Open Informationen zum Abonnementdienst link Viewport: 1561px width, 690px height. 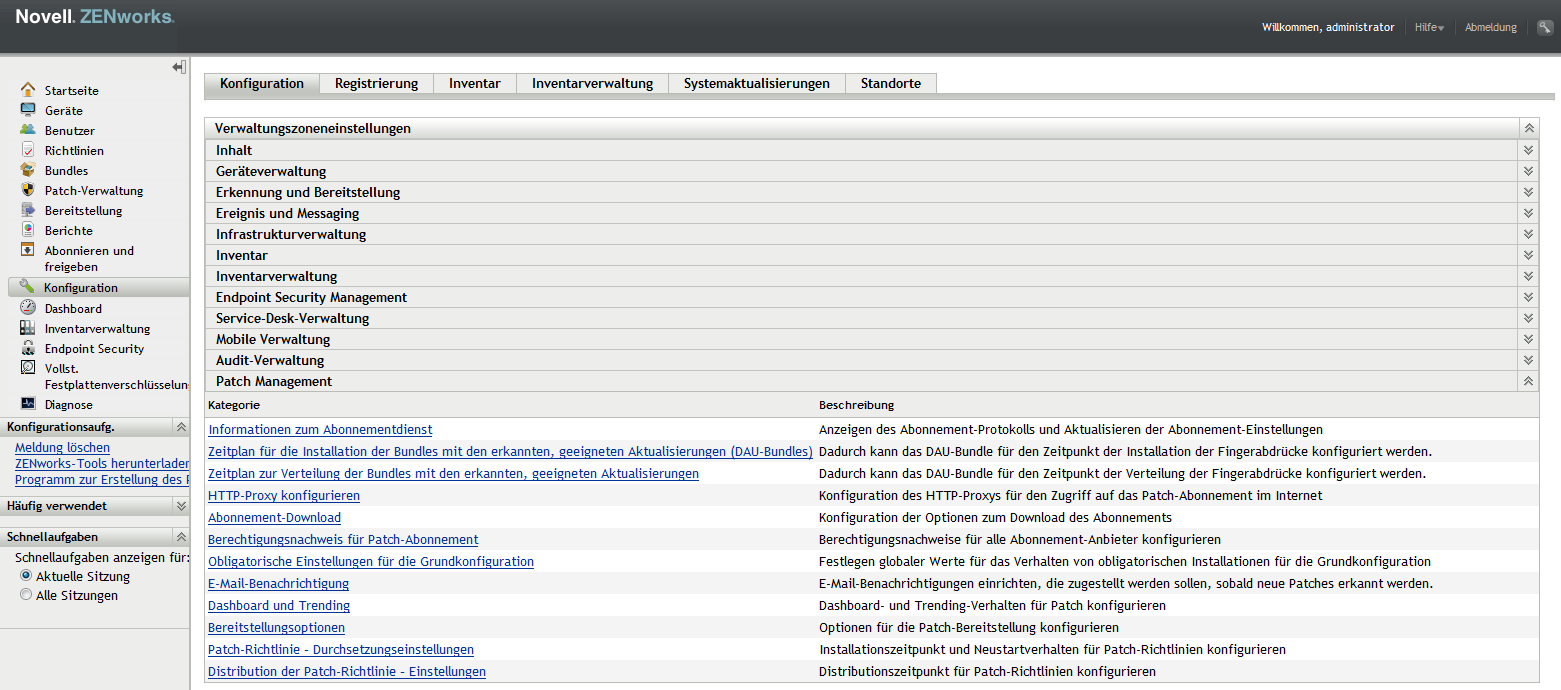coord(320,429)
